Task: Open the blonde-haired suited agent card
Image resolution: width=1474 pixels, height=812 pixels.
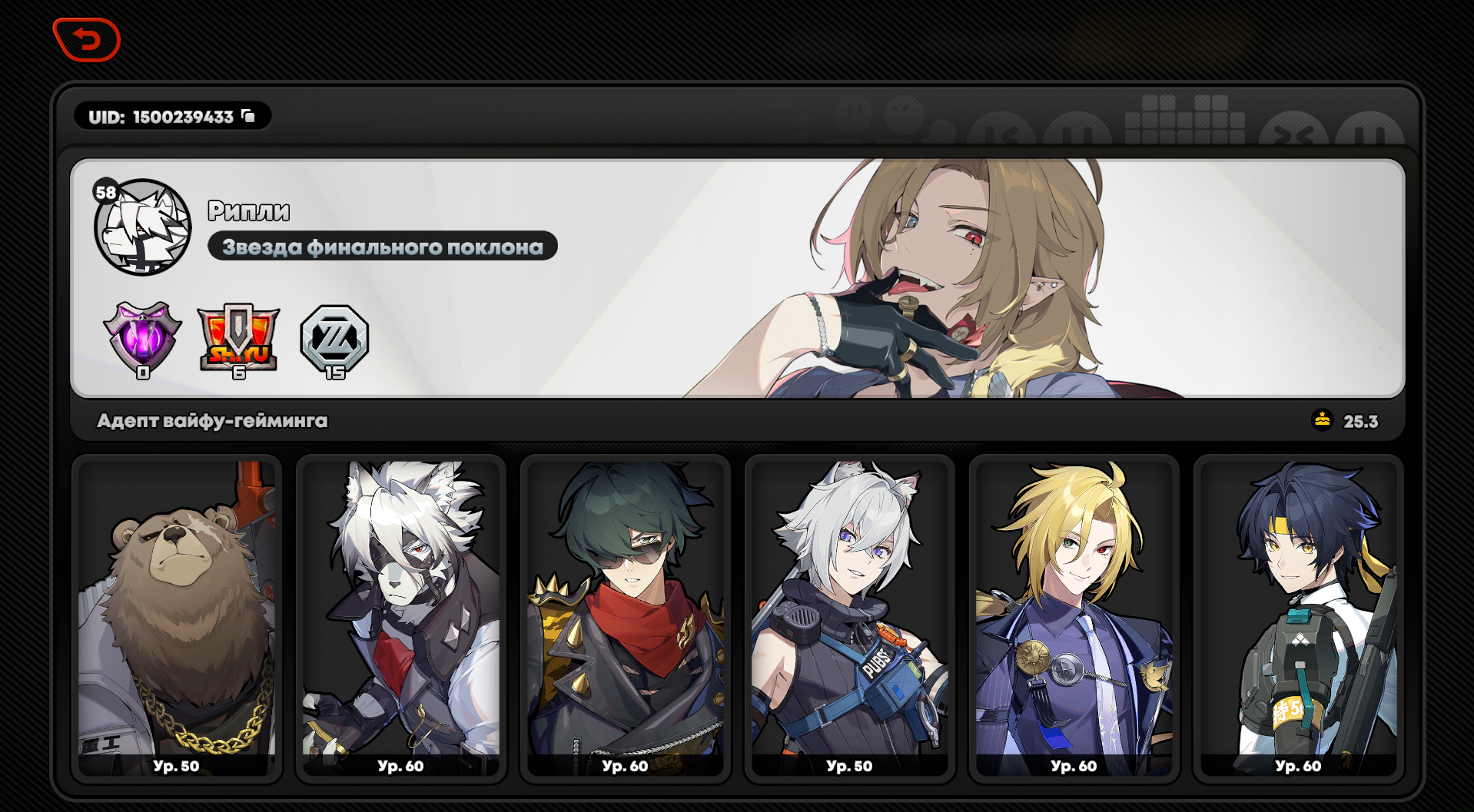Action: 1074,618
